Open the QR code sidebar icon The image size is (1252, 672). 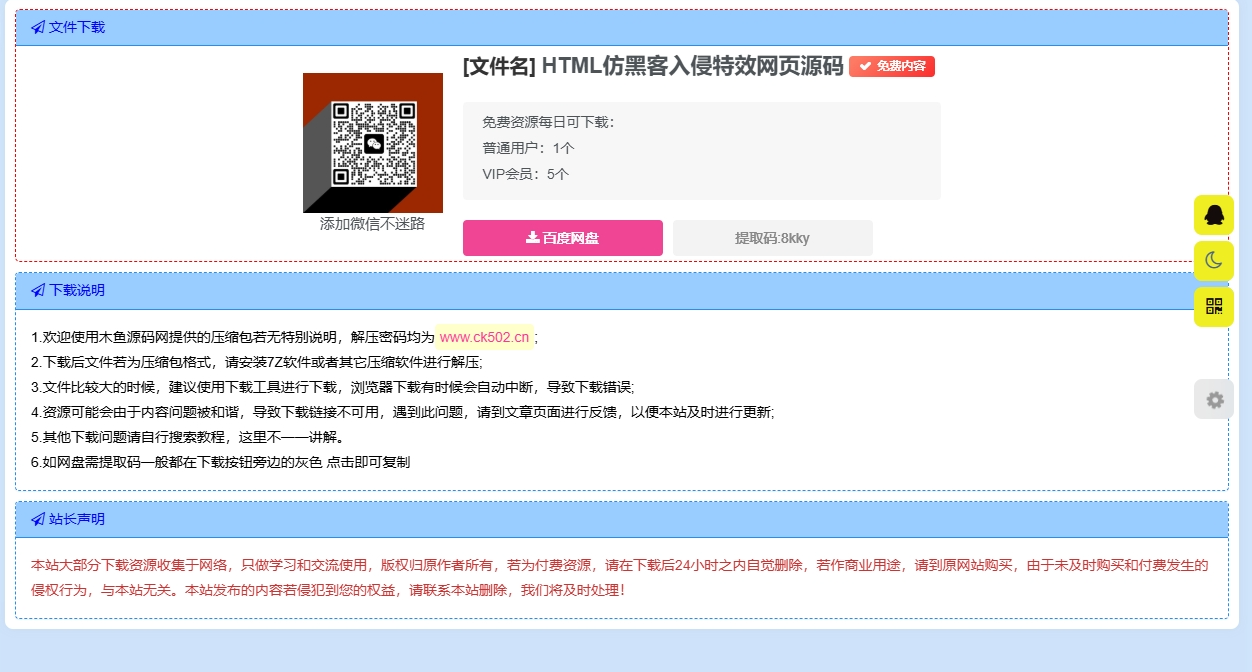click(1214, 307)
